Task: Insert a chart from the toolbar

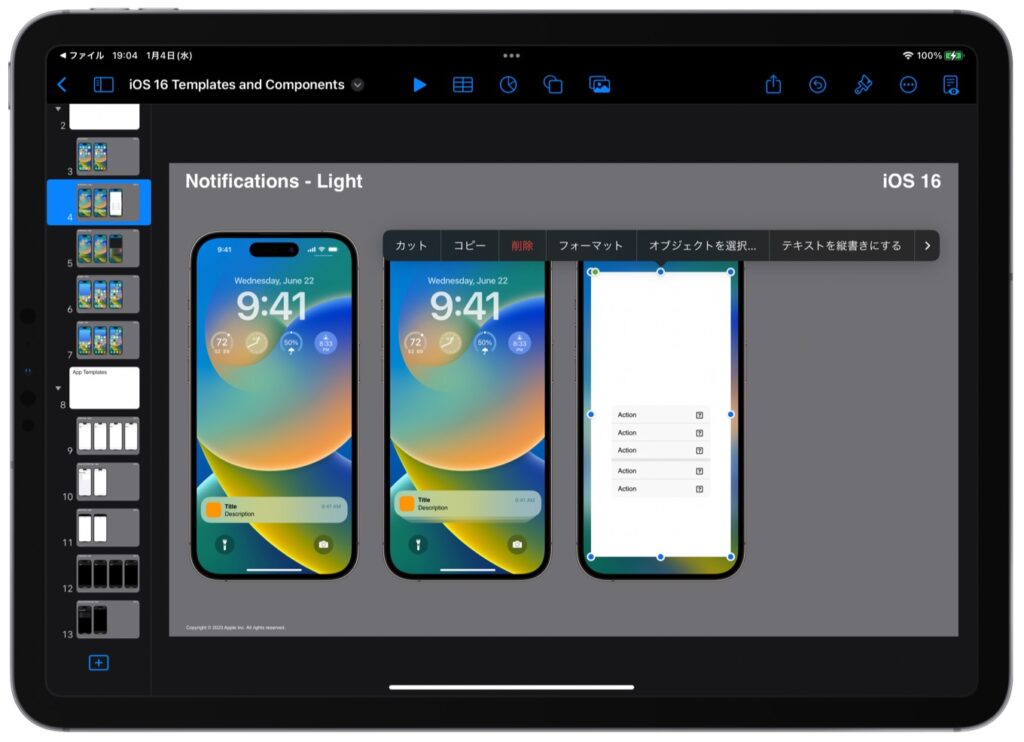Action: pyautogui.click(x=508, y=85)
